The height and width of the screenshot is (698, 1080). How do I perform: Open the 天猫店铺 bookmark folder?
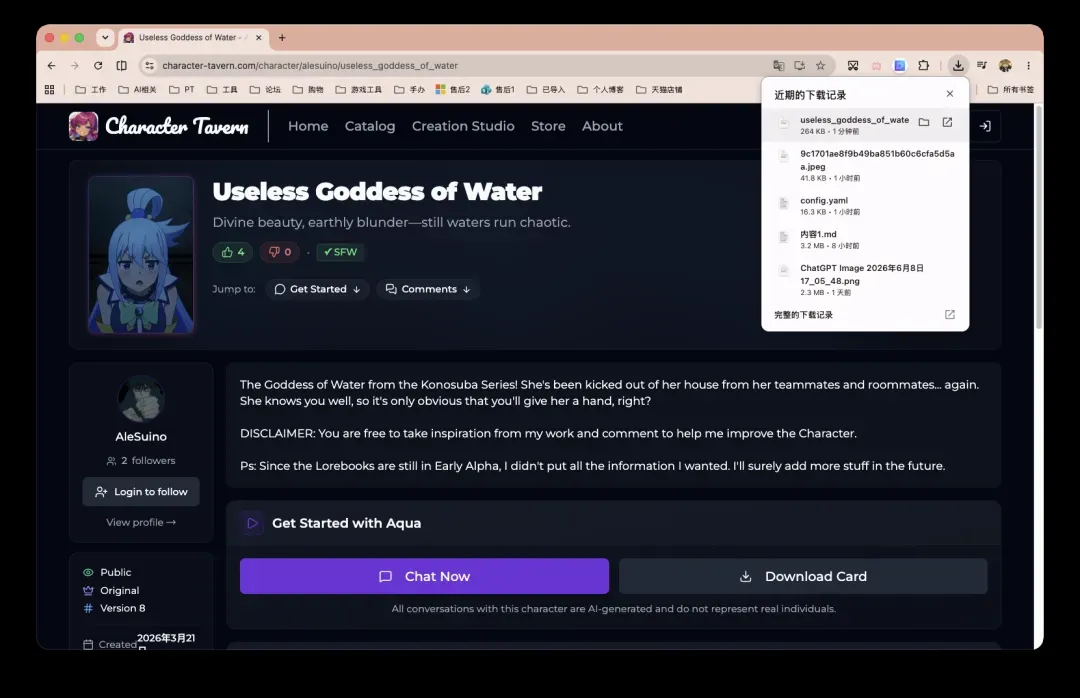[x=659, y=90]
